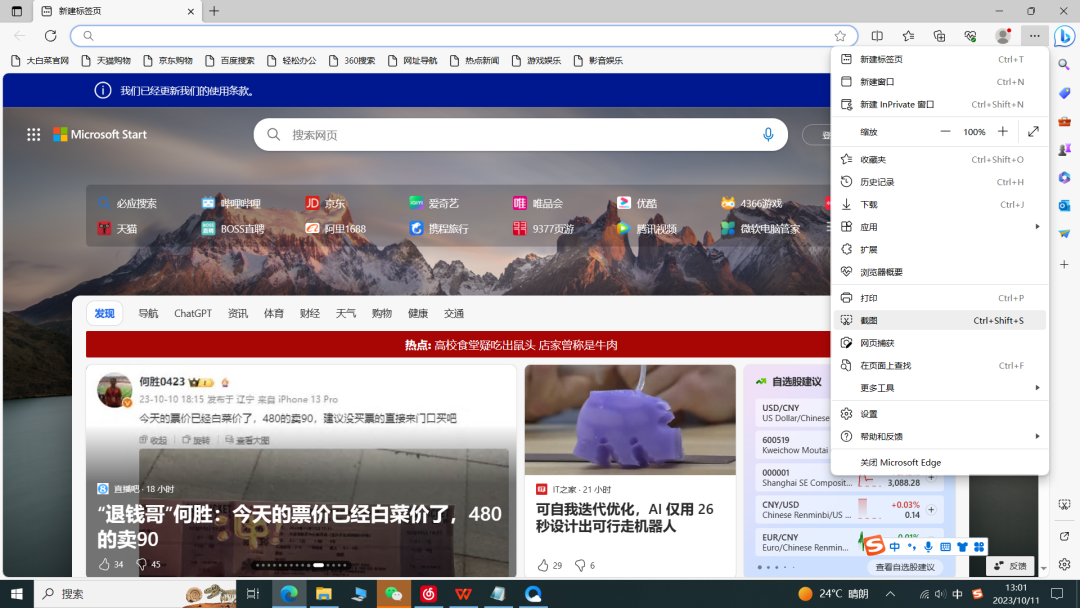The width and height of the screenshot is (1080, 608).
Task: Open 历史记录 from the menu
Action: pyautogui.click(x=939, y=182)
